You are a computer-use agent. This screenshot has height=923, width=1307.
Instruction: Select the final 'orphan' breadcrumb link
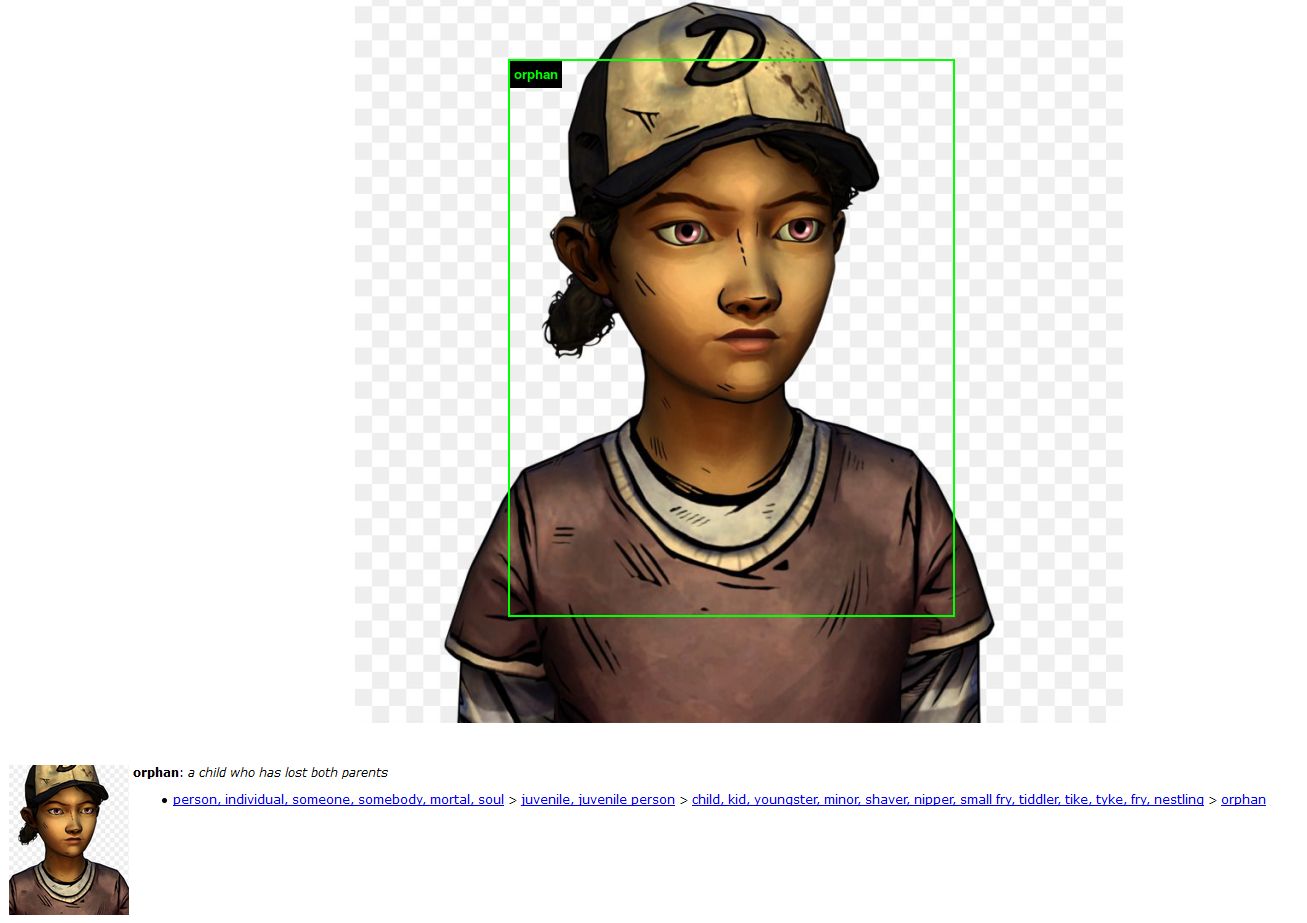[1243, 800]
